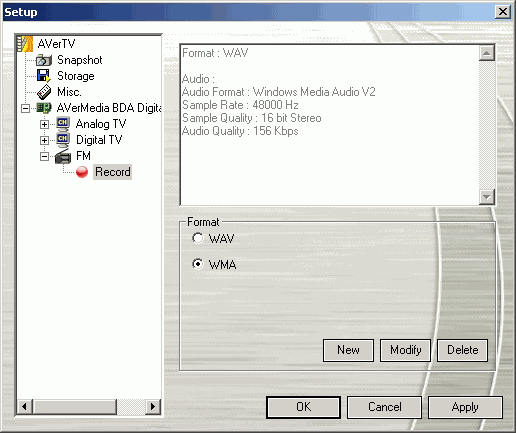
Task: Select the Analog TV label
Action: (101, 124)
